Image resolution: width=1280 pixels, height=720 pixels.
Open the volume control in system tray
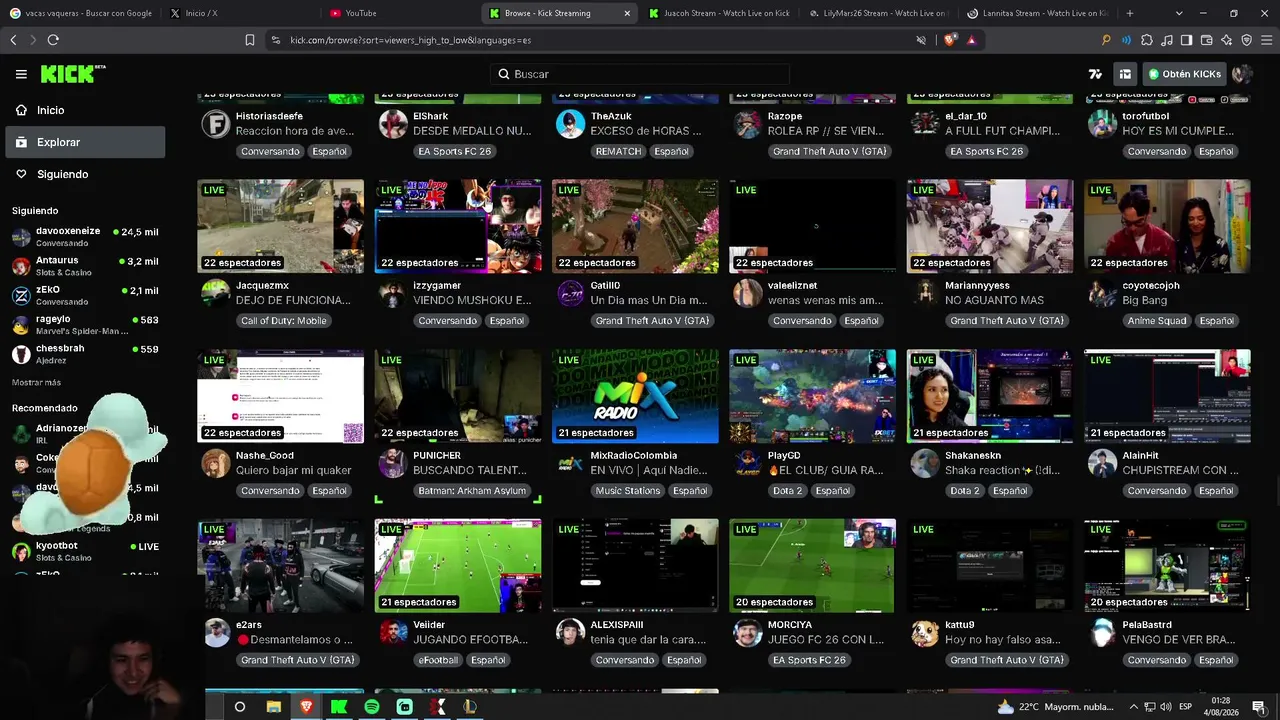pos(1166,707)
